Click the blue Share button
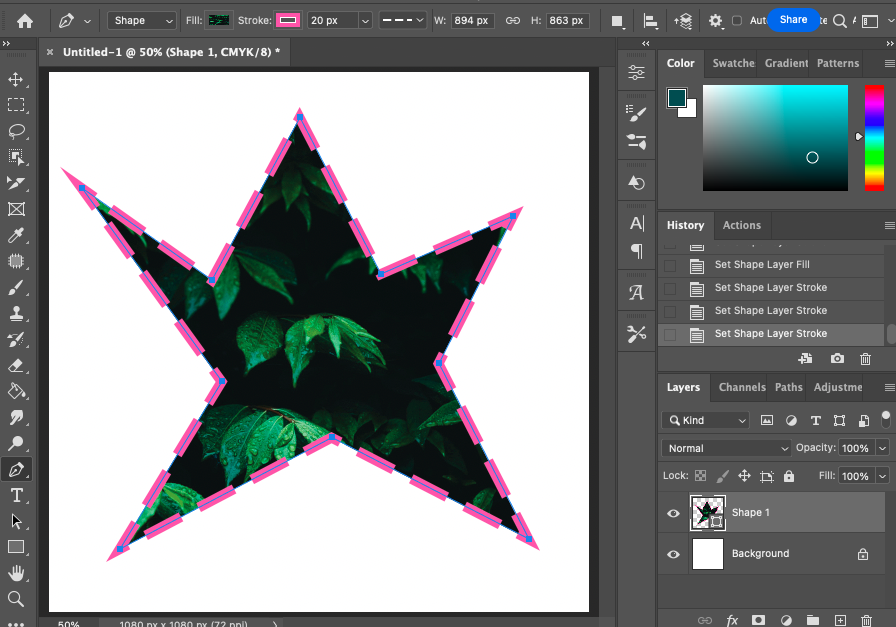Viewport: 896px width, 627px height. (793, 20)
